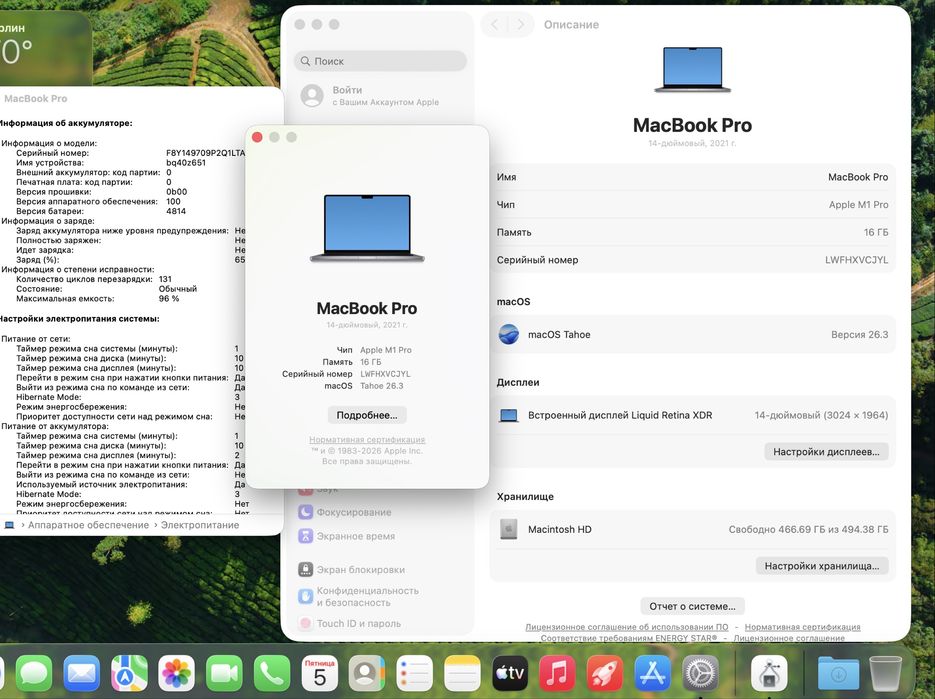The height and width of the screenshot is (699, 935).
Task: Click the Память 16 ГБ row in Settings
Action: point(692,232)
